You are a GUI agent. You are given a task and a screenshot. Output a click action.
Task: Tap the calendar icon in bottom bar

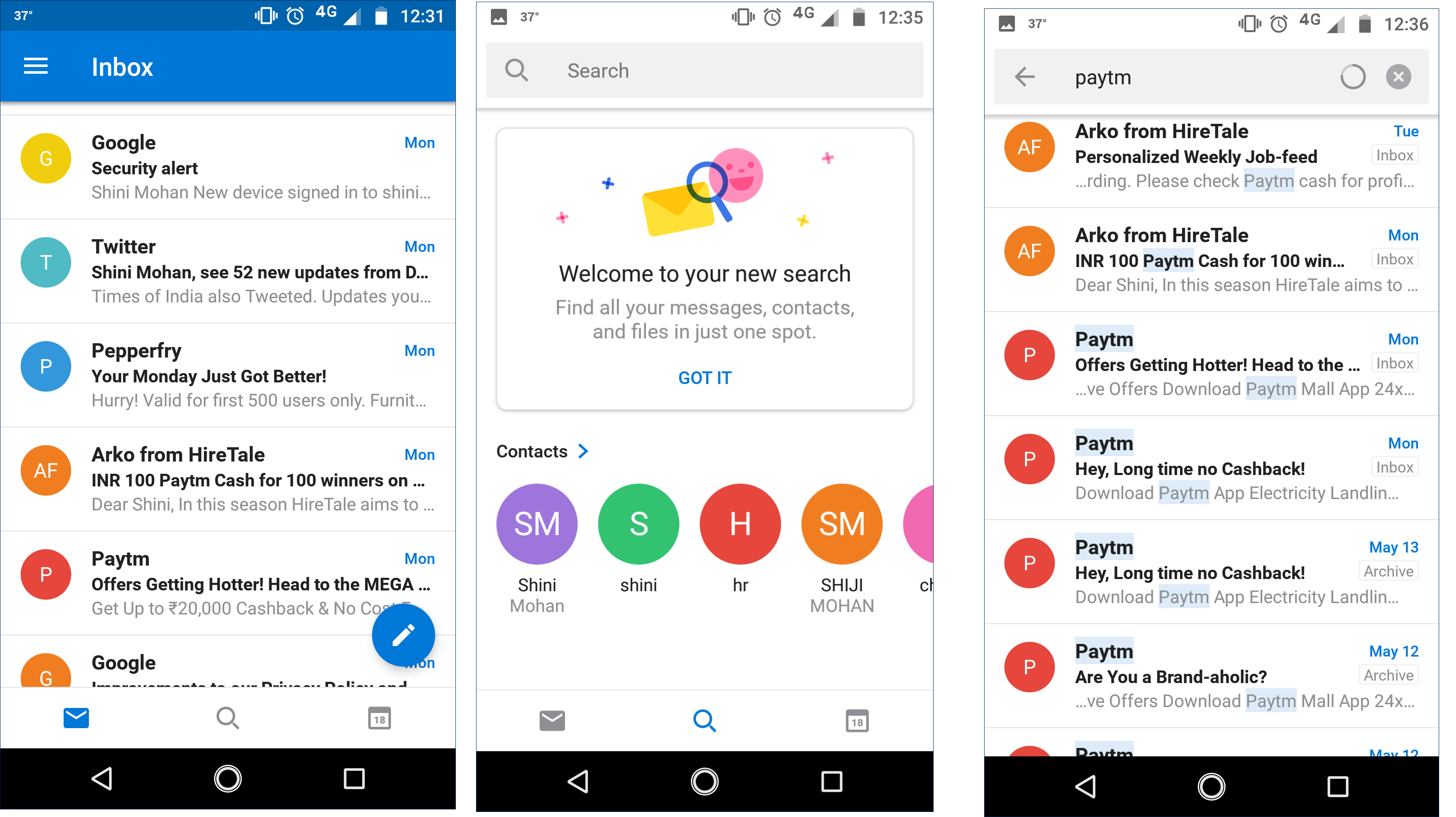(x=379, y=718)
